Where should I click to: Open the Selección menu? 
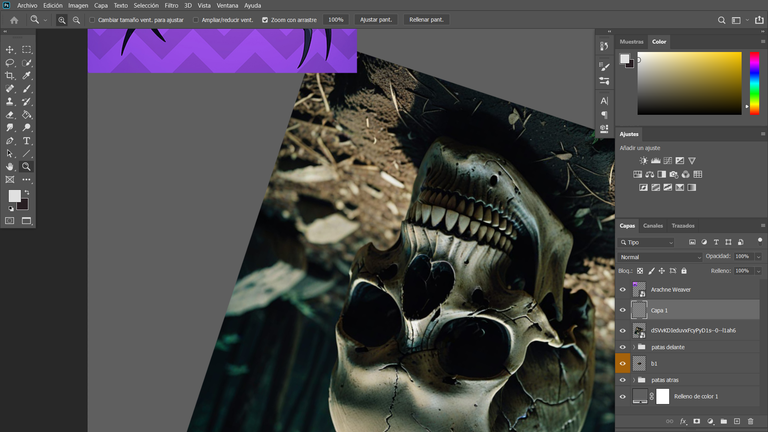[x=146, y=5]
